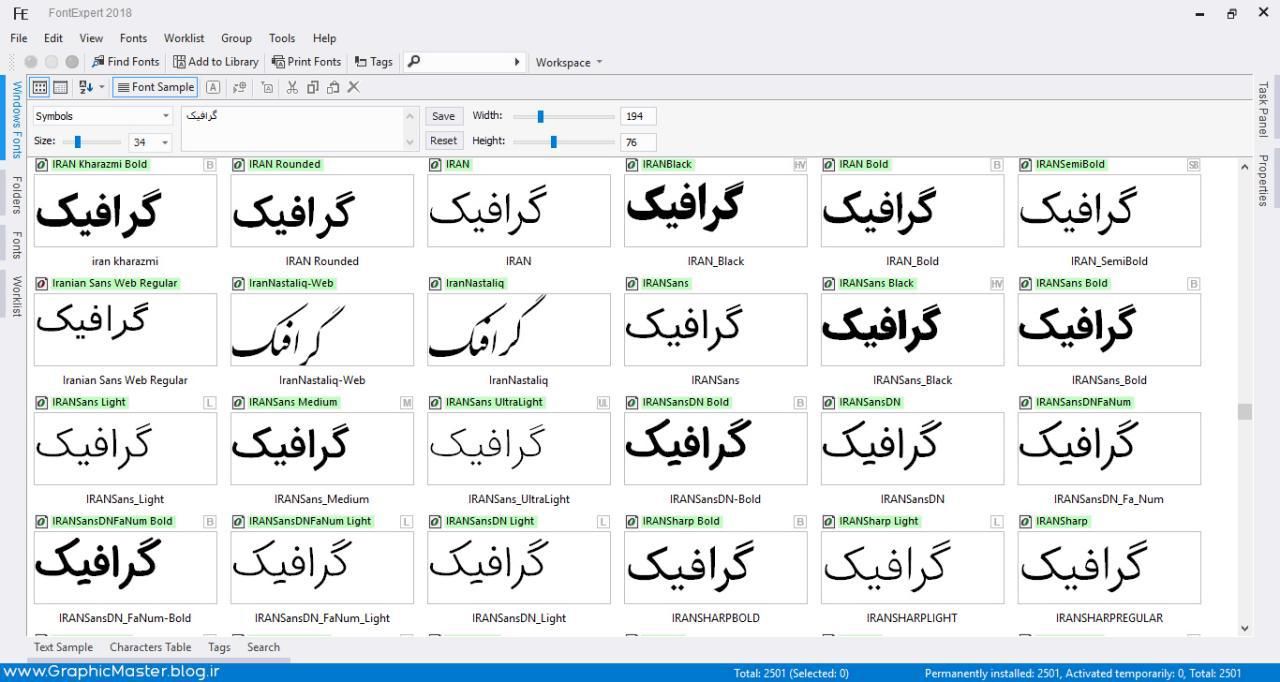Open the Symbols sample type dropdown
This screenshot has width=1280, height=682.
pos(102,116)
